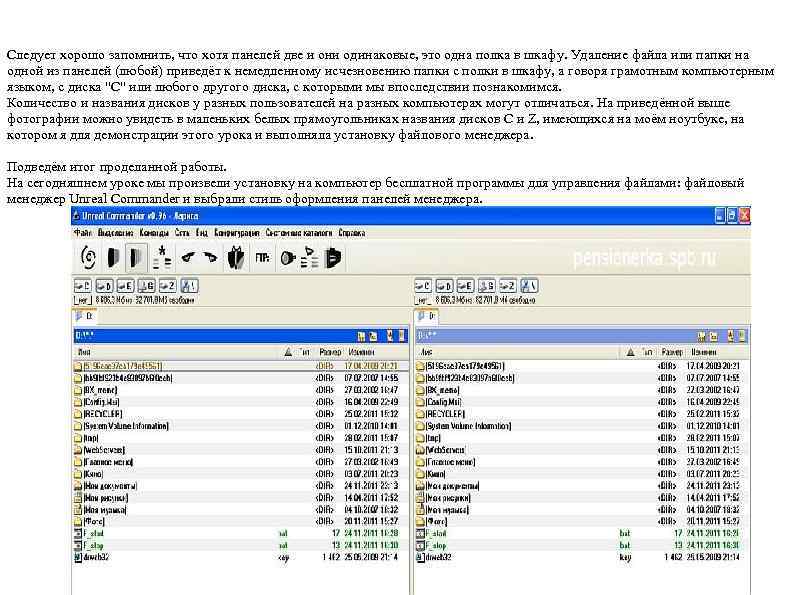Screen dimensions: 794x595
Task: Open the Выделение menu
Action: (x=115, y=233)
